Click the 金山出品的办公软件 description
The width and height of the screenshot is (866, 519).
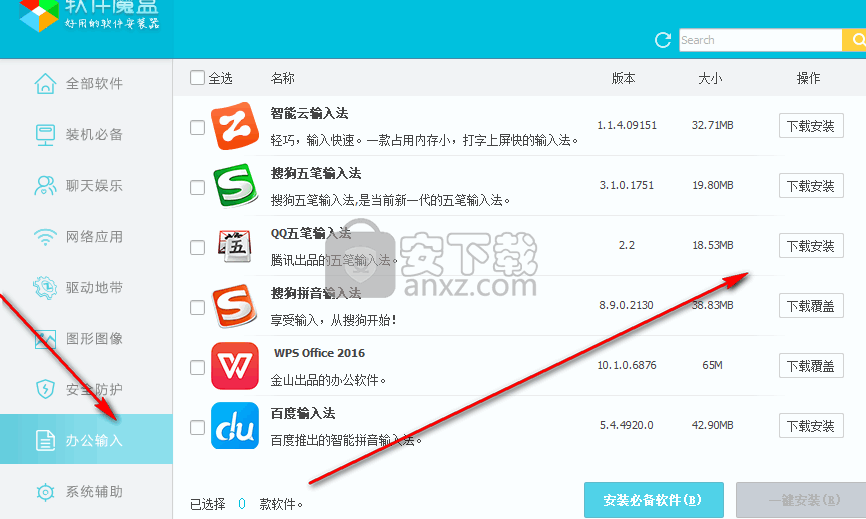[328, 380]
